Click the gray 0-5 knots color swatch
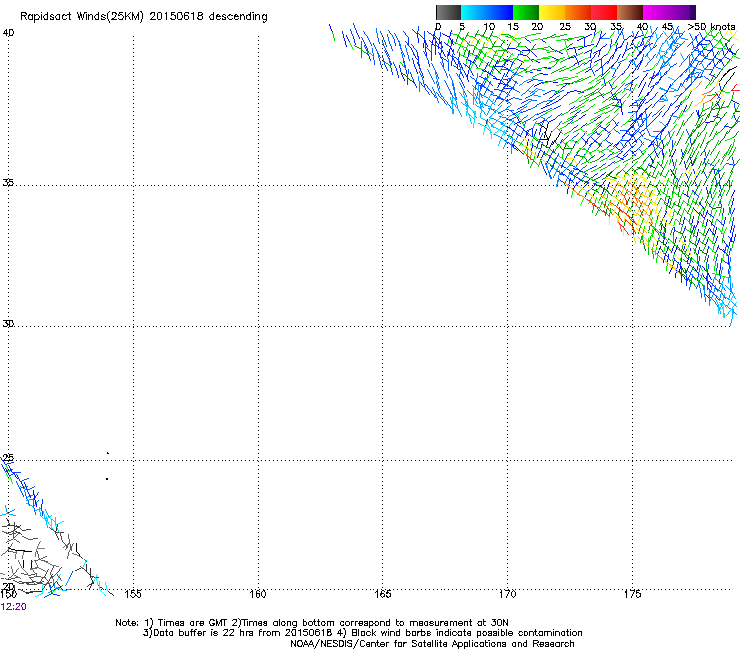This screenshot has width=740, height=650. pyautogui.click(x=448, y=12)
